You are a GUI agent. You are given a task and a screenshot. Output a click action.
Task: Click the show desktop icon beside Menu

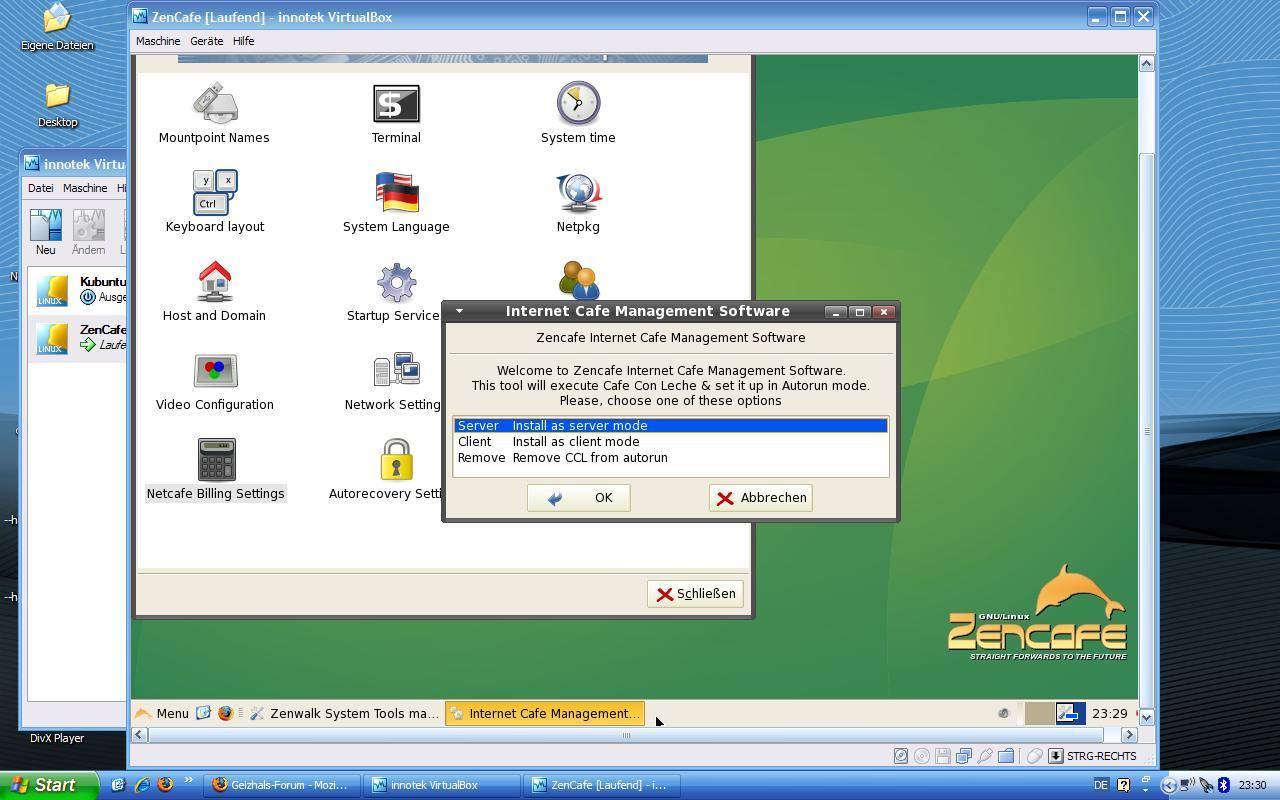pos(203,713)
